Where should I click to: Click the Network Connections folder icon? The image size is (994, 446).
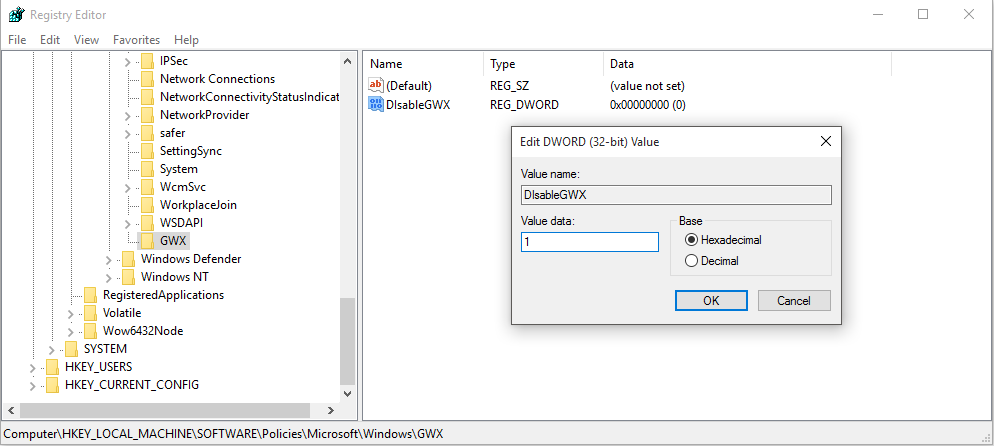(147, 79)
